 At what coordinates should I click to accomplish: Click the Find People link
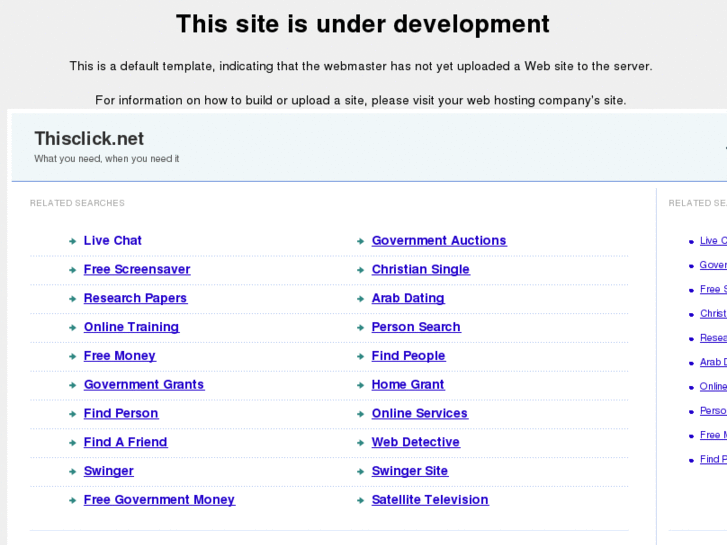click(x=408, y=355)
